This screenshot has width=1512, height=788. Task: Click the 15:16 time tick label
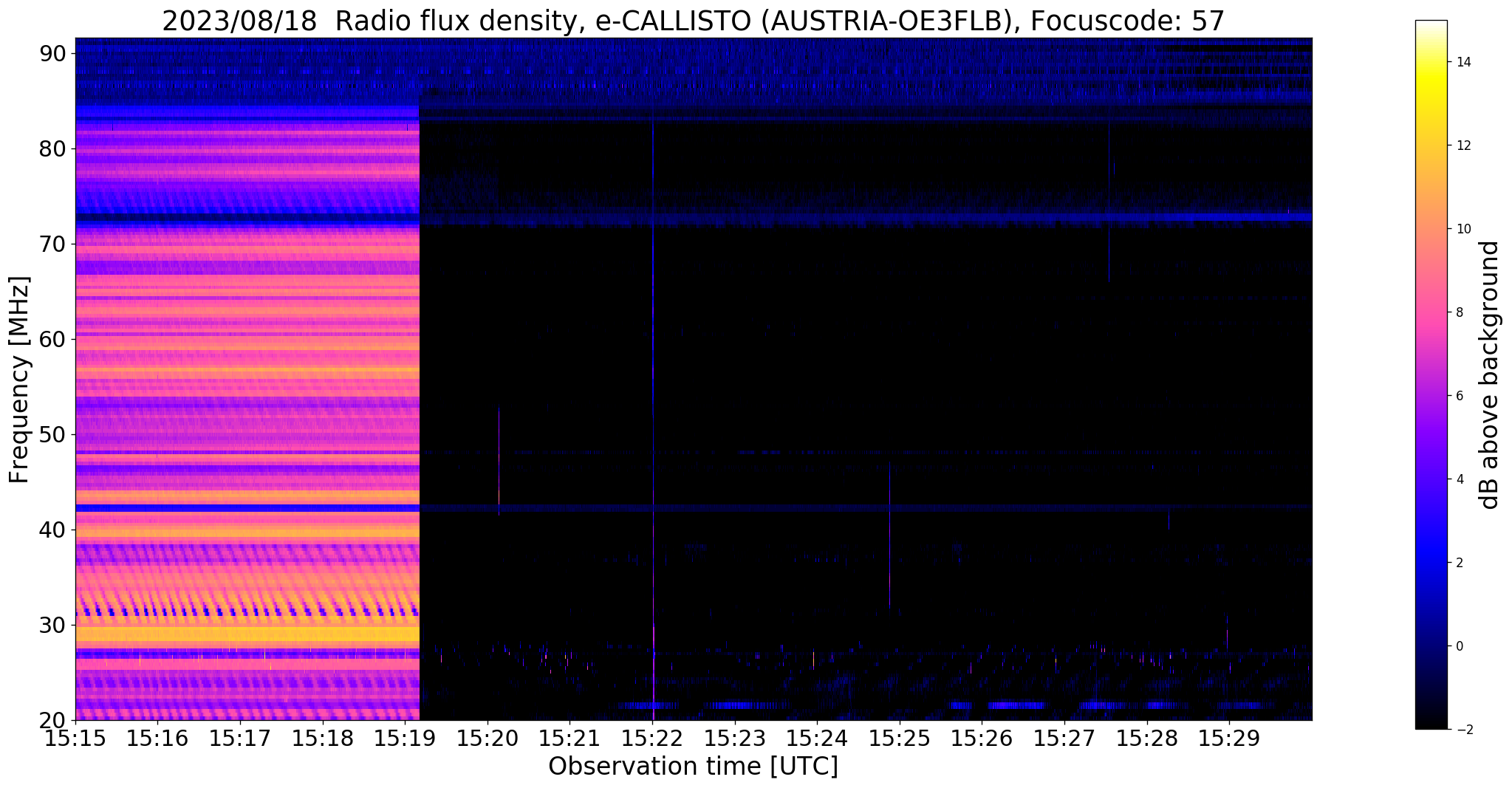click(x=157, y=739)
